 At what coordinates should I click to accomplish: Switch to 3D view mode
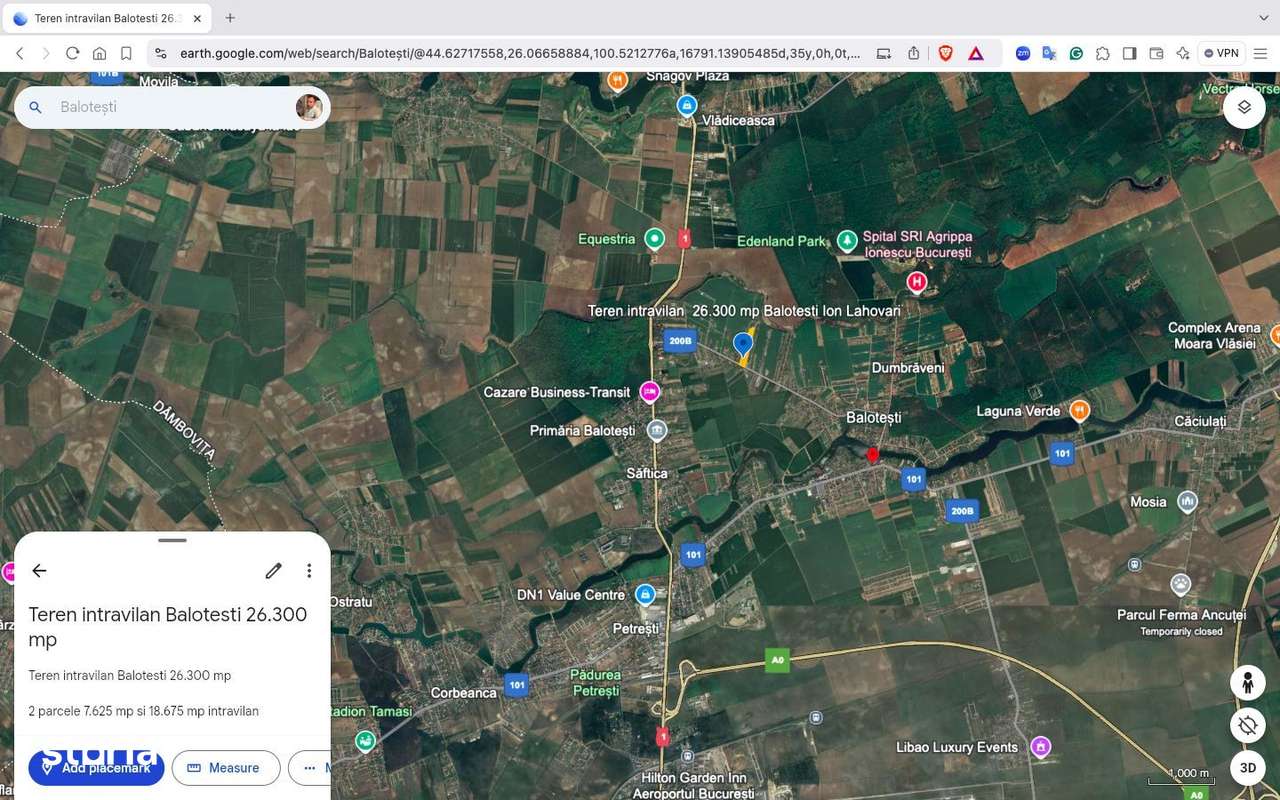[x=1247, y=768]
